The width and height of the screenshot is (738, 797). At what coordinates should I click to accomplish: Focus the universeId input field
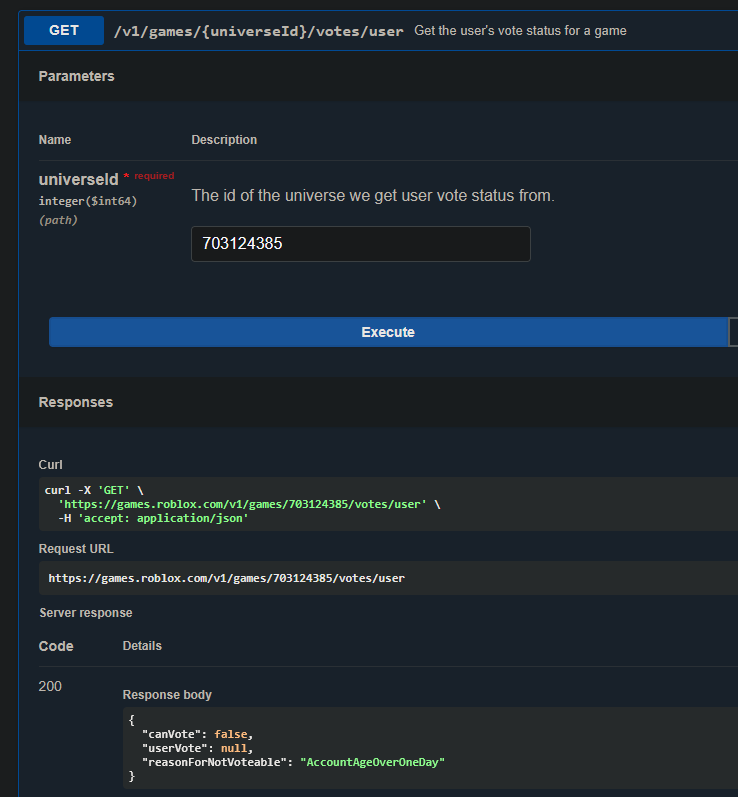(360, 244)
